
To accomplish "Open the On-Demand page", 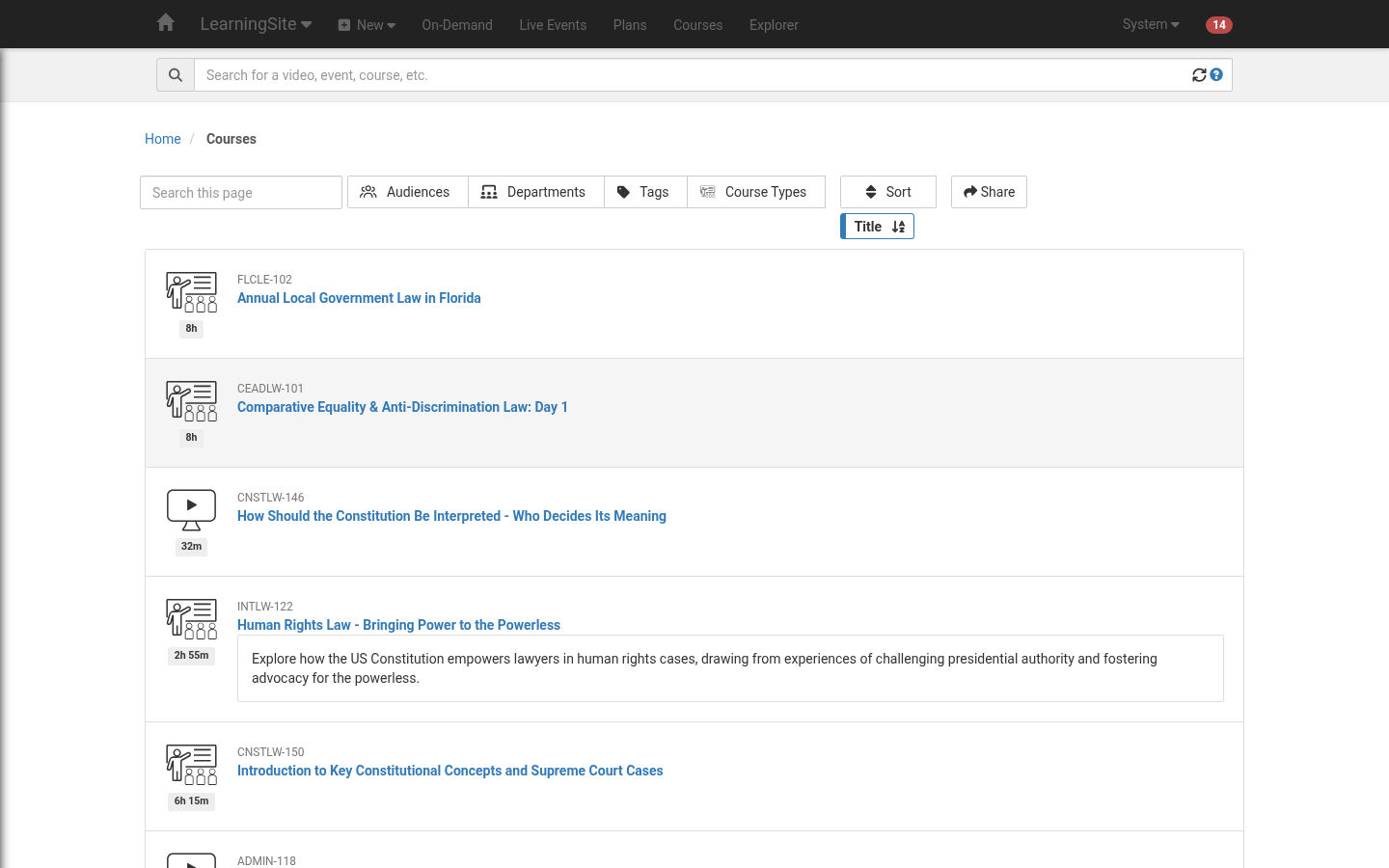I will click(x=457, y=25).
